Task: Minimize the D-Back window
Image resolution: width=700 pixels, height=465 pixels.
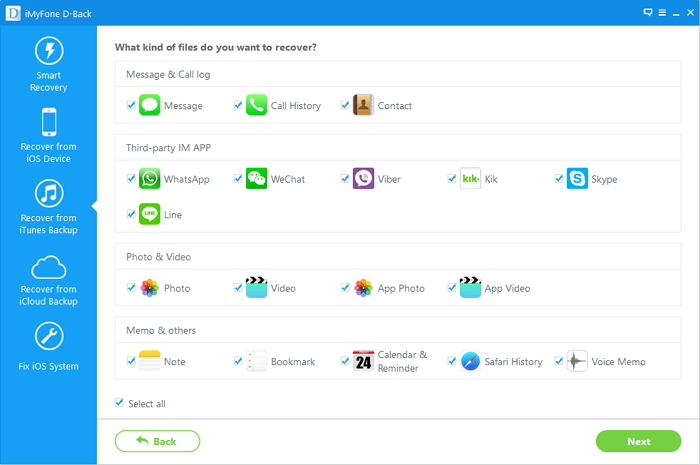Action: tap(676, 13)
